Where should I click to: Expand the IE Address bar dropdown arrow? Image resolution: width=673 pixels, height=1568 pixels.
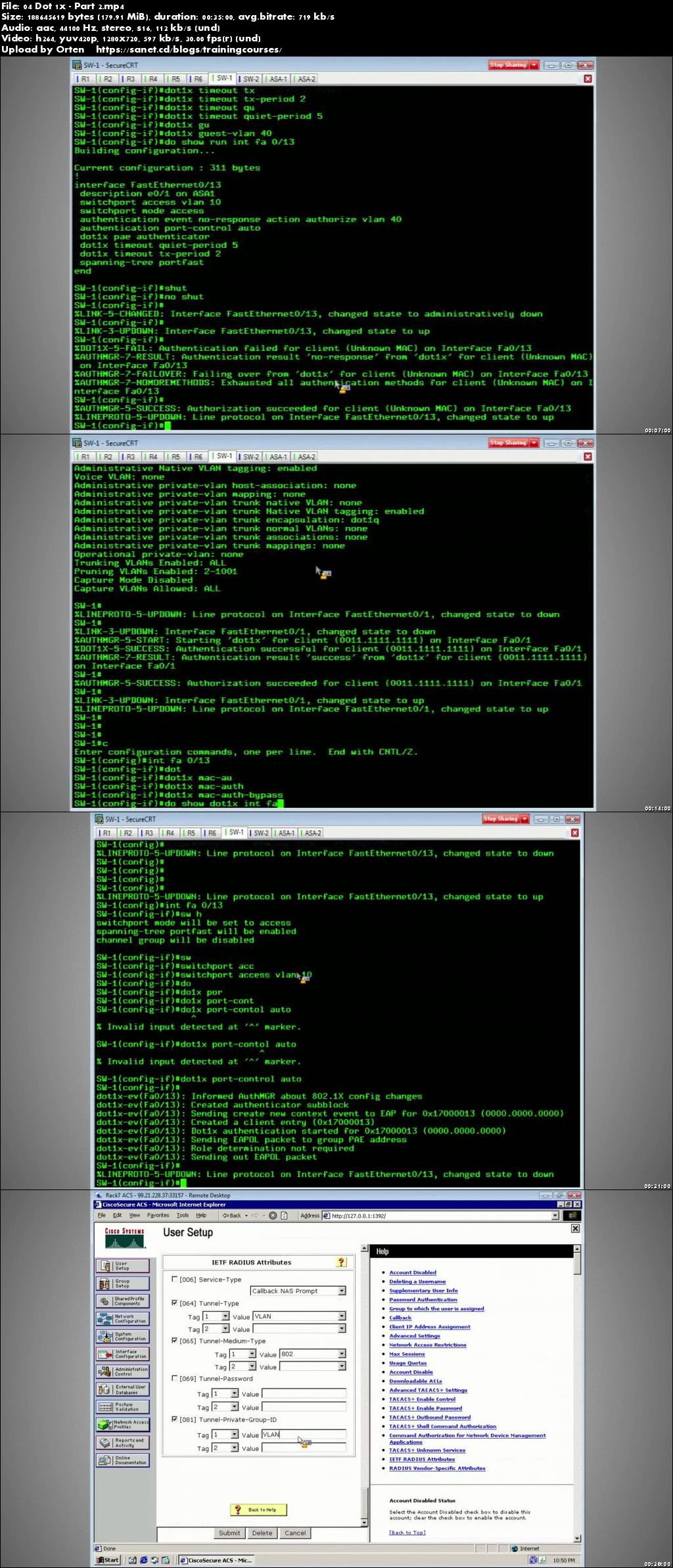click(555, 1216)
